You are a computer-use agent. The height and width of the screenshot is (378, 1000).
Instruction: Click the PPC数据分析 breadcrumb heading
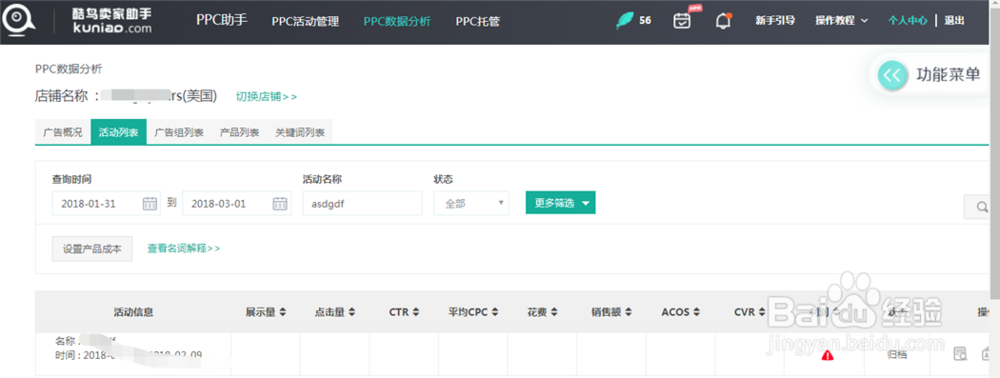coord(68,69)
